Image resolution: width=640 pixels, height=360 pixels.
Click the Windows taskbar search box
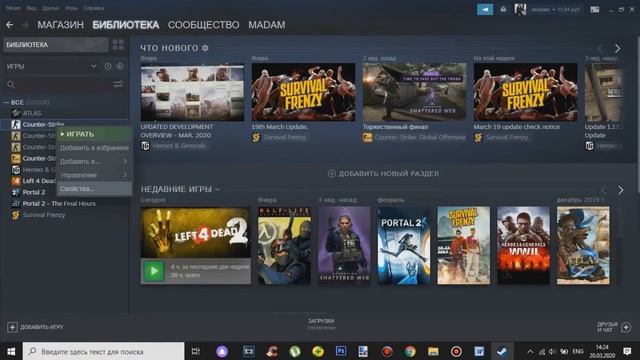pos(103,351)
